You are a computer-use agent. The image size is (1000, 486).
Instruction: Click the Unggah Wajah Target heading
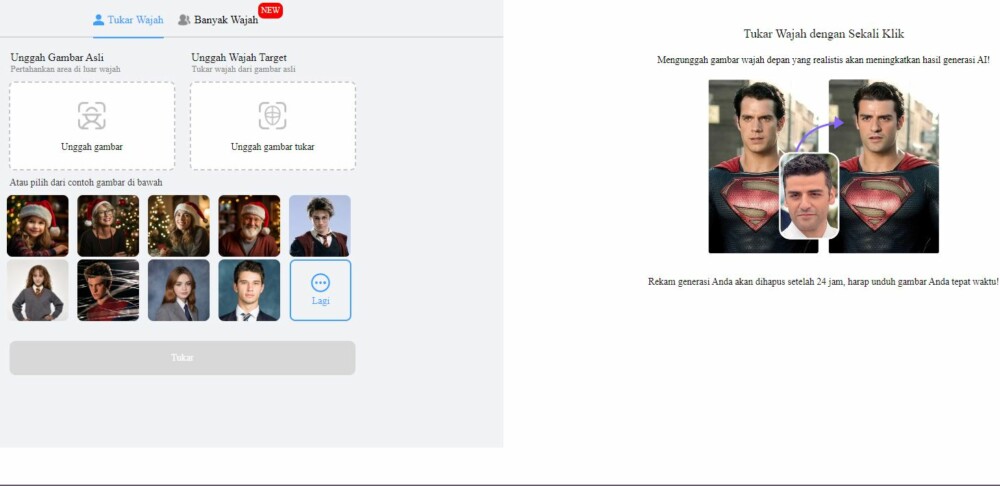[x=239, y=57]
